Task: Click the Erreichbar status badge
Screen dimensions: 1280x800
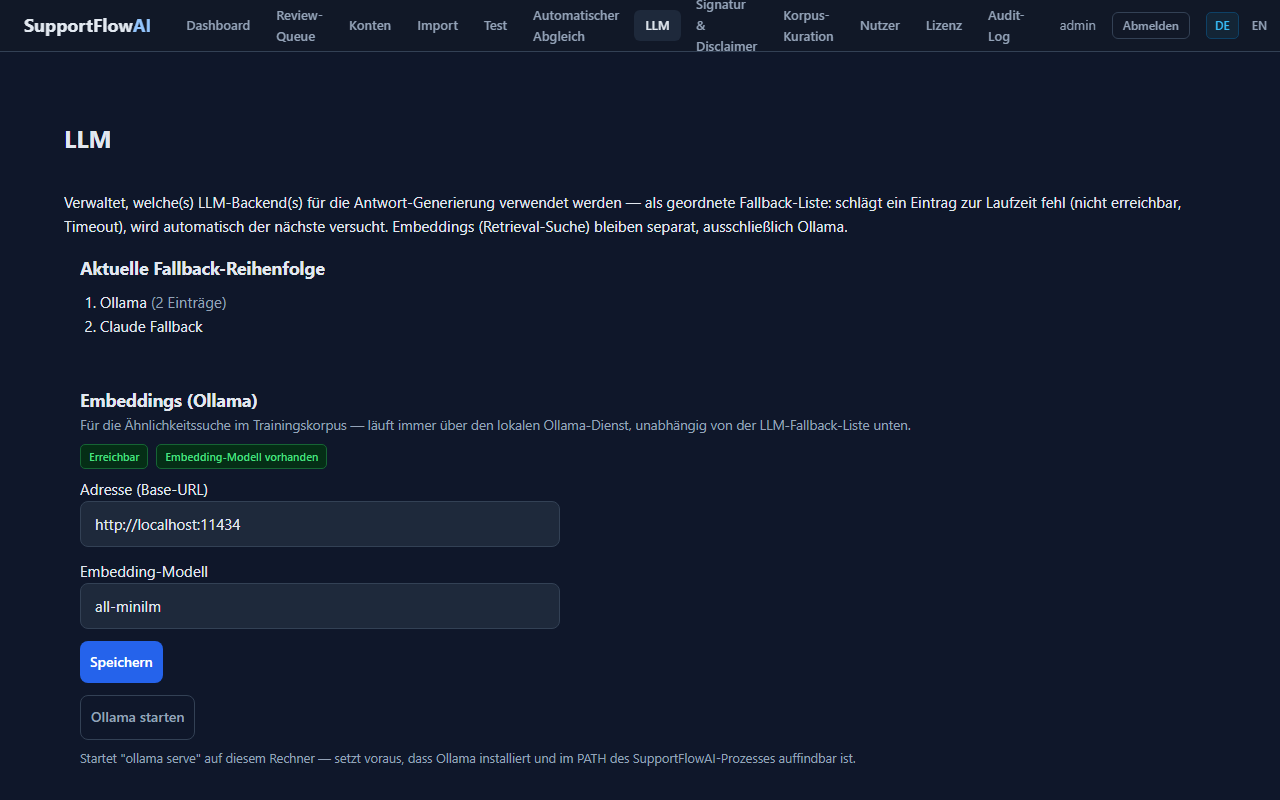Action: 114,457
